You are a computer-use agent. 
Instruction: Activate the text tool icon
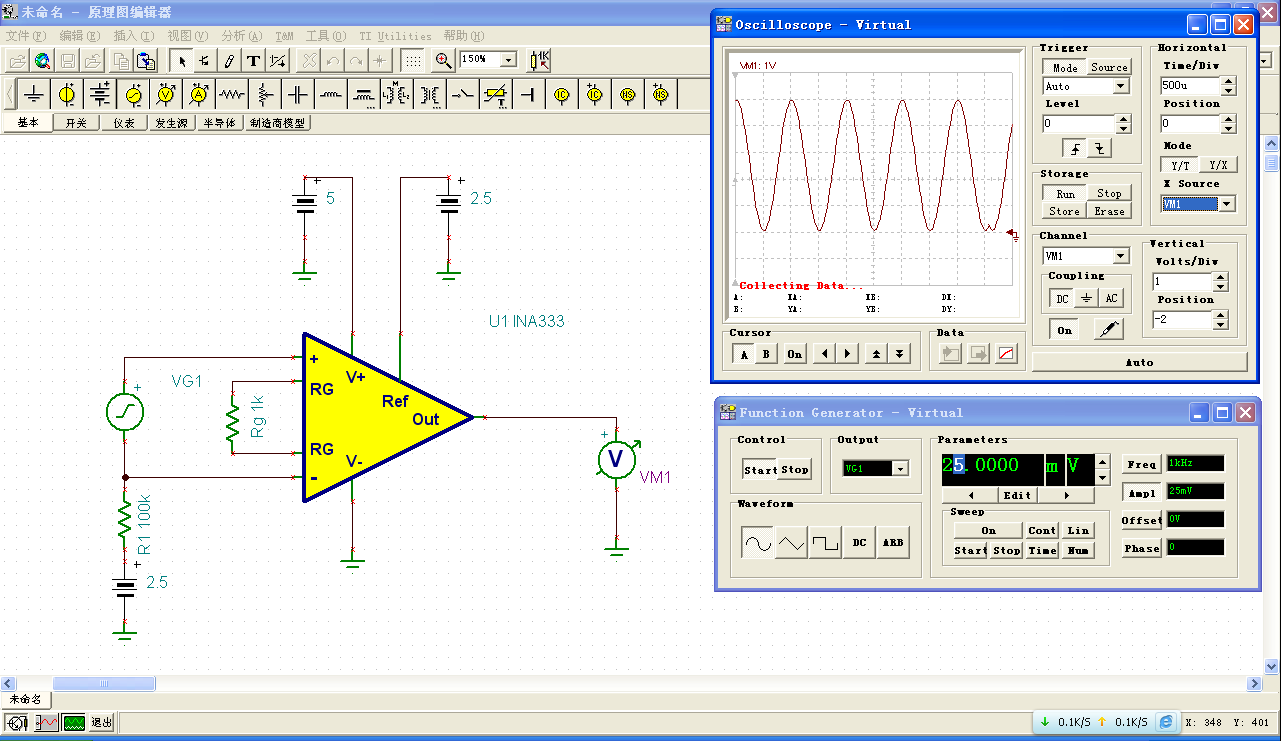click(254, 60)
